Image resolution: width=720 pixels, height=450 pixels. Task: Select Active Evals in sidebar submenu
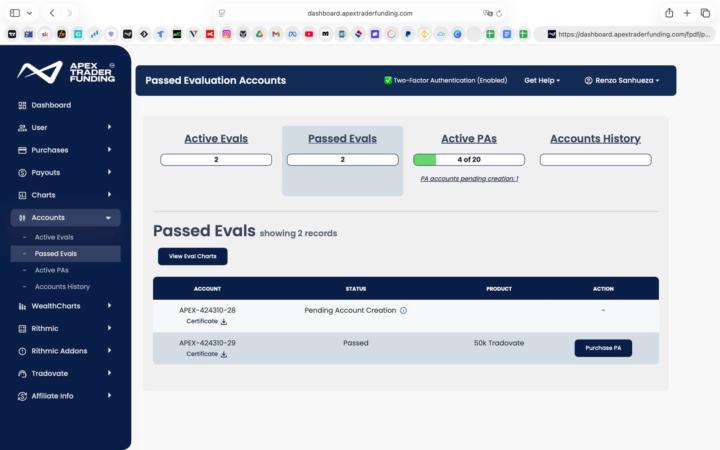pos(54,237)
